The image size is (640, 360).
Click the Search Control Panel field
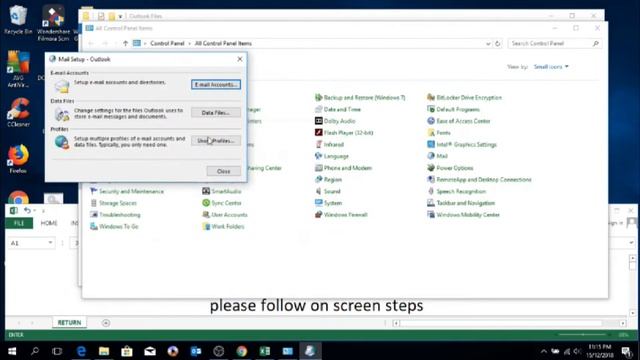coord(555,43)
